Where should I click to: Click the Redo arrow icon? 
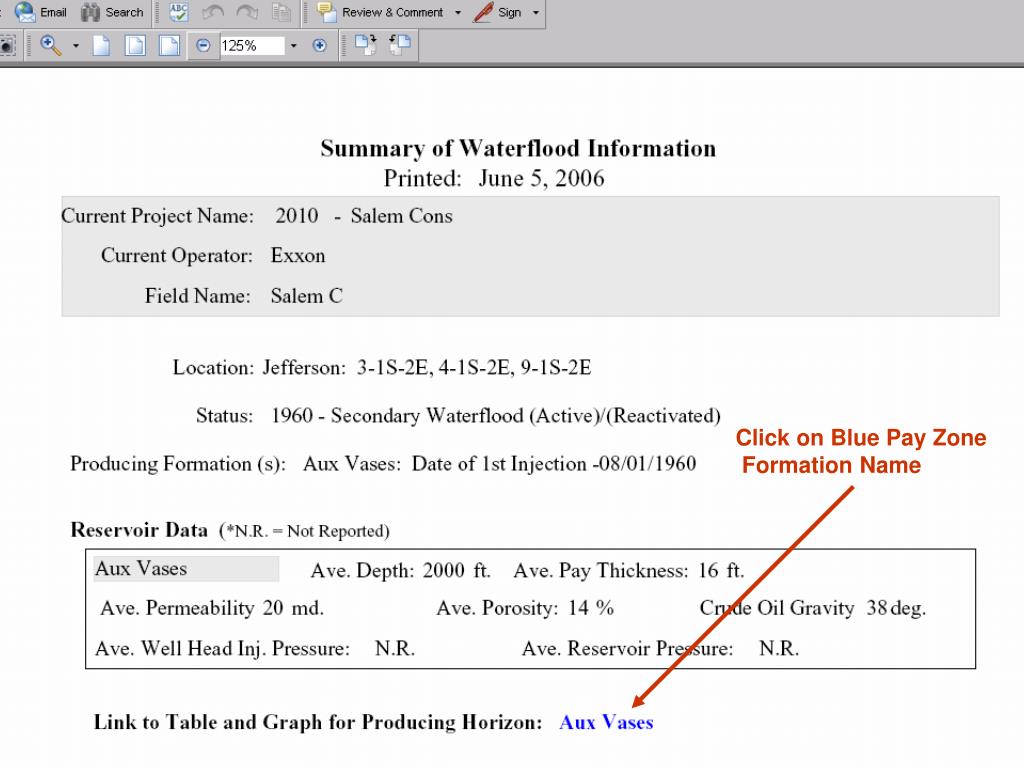pyautogui.click(x=247, y=12)
